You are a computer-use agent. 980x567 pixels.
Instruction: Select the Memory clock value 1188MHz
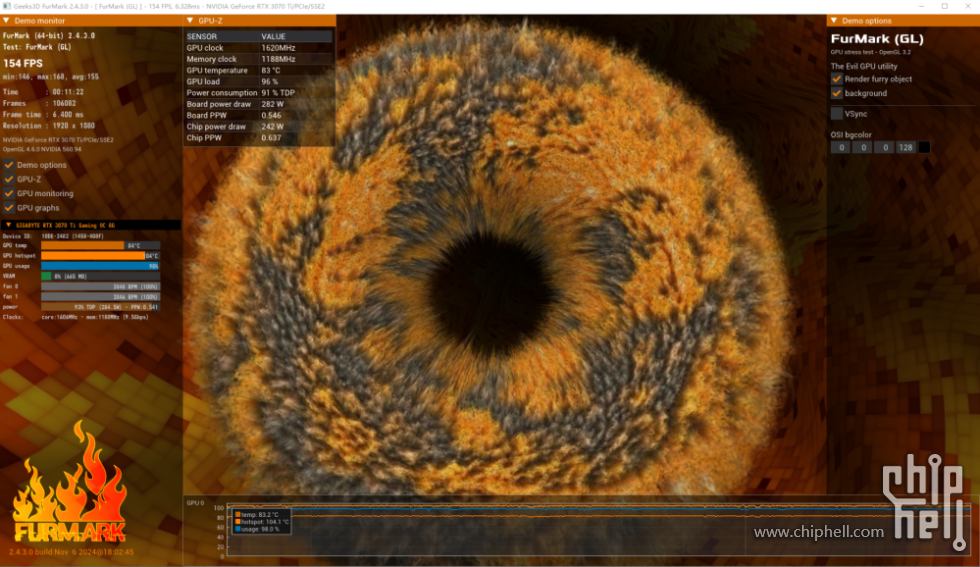pos(278,59)
